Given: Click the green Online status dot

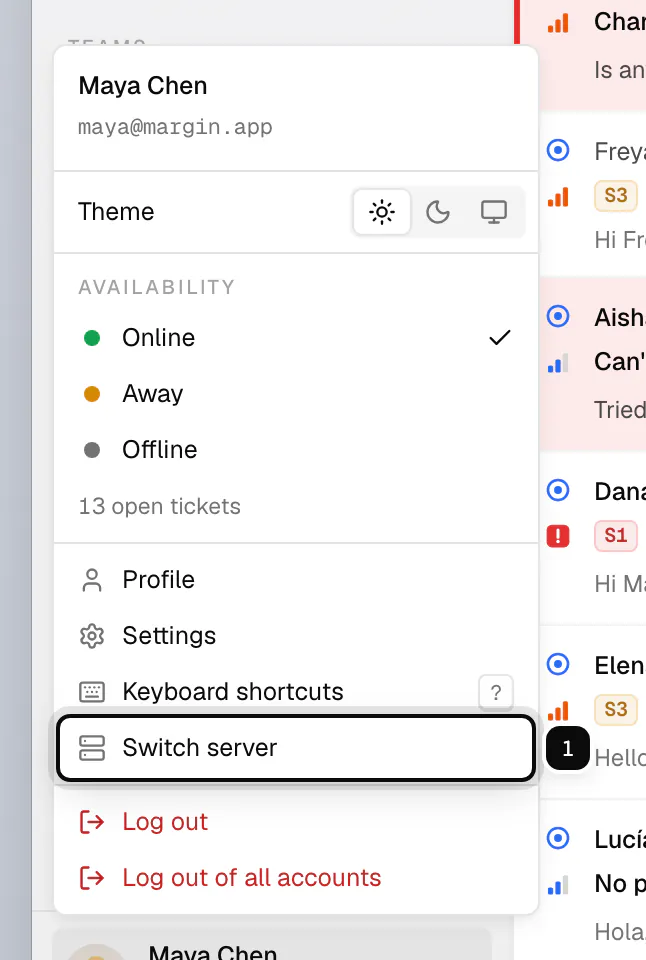Looking at the screenshot, I should 92,338.
